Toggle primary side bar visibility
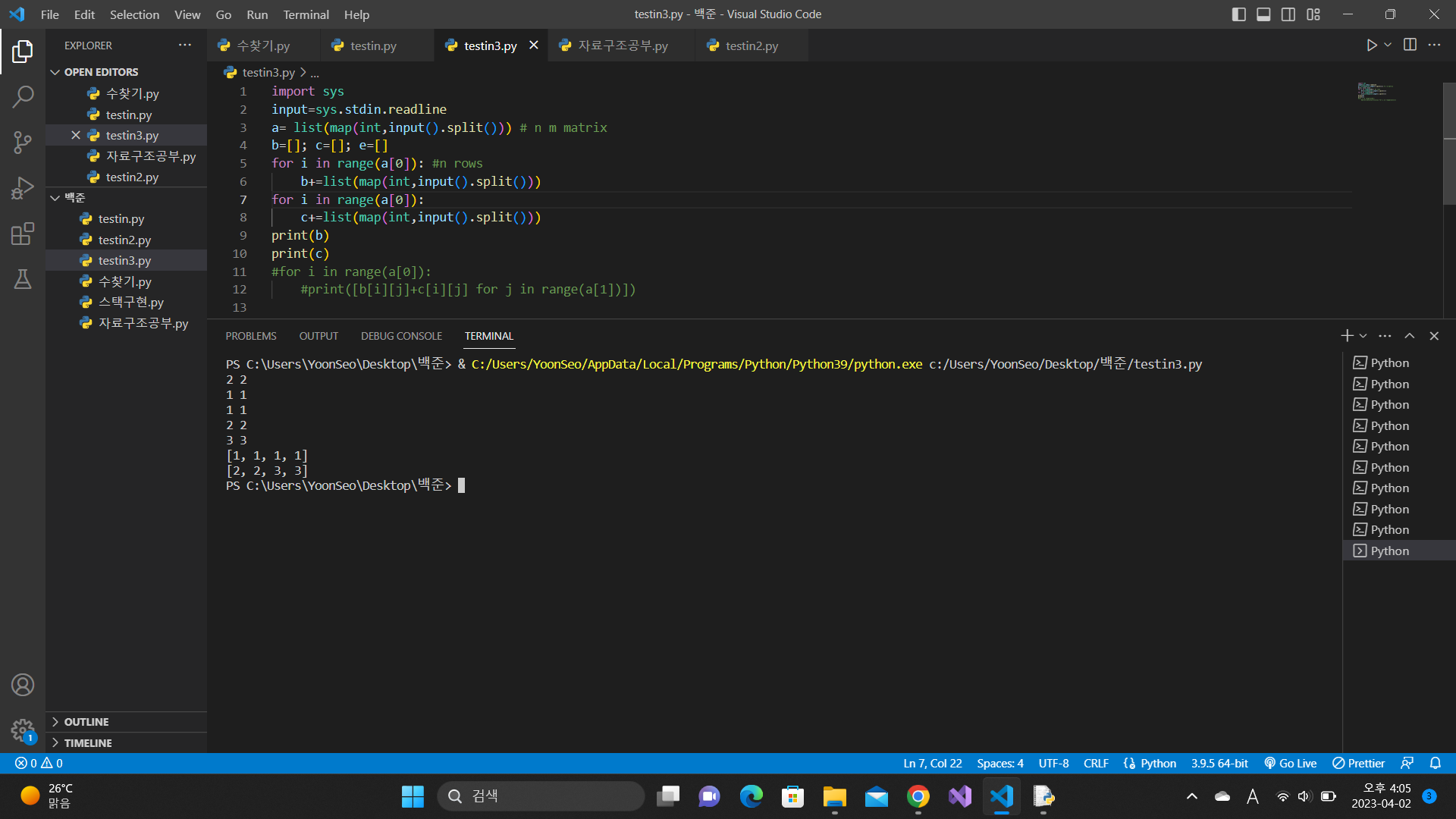Screen dimensions: 1456x819 pos(1239,14)
